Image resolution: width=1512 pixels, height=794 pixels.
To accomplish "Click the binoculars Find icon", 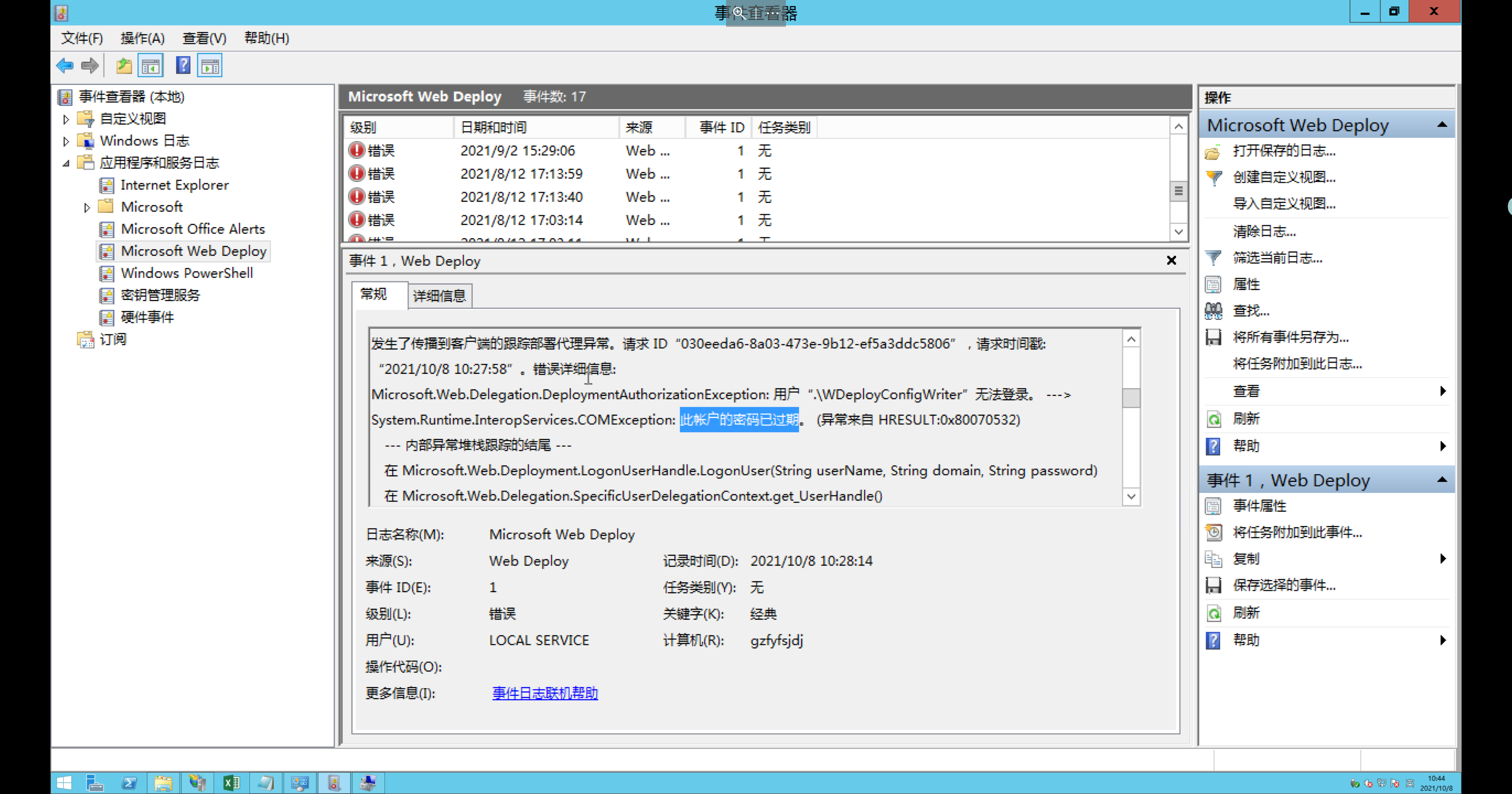I will tap(1213, 311).
